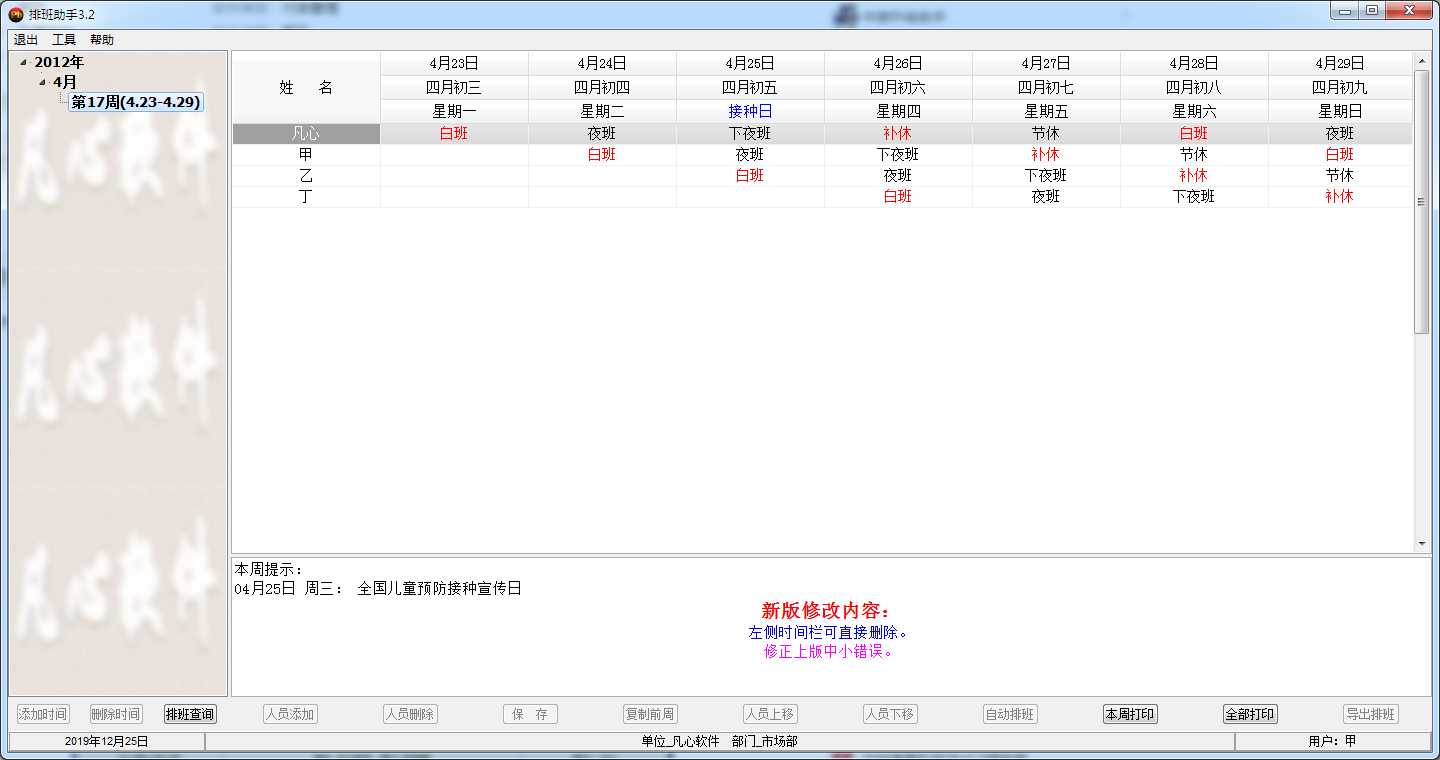Viewport: 1440px width, 760px height.
Task: Click the schedule table scroll-down arrow
Action: (x=1422, y=543)
